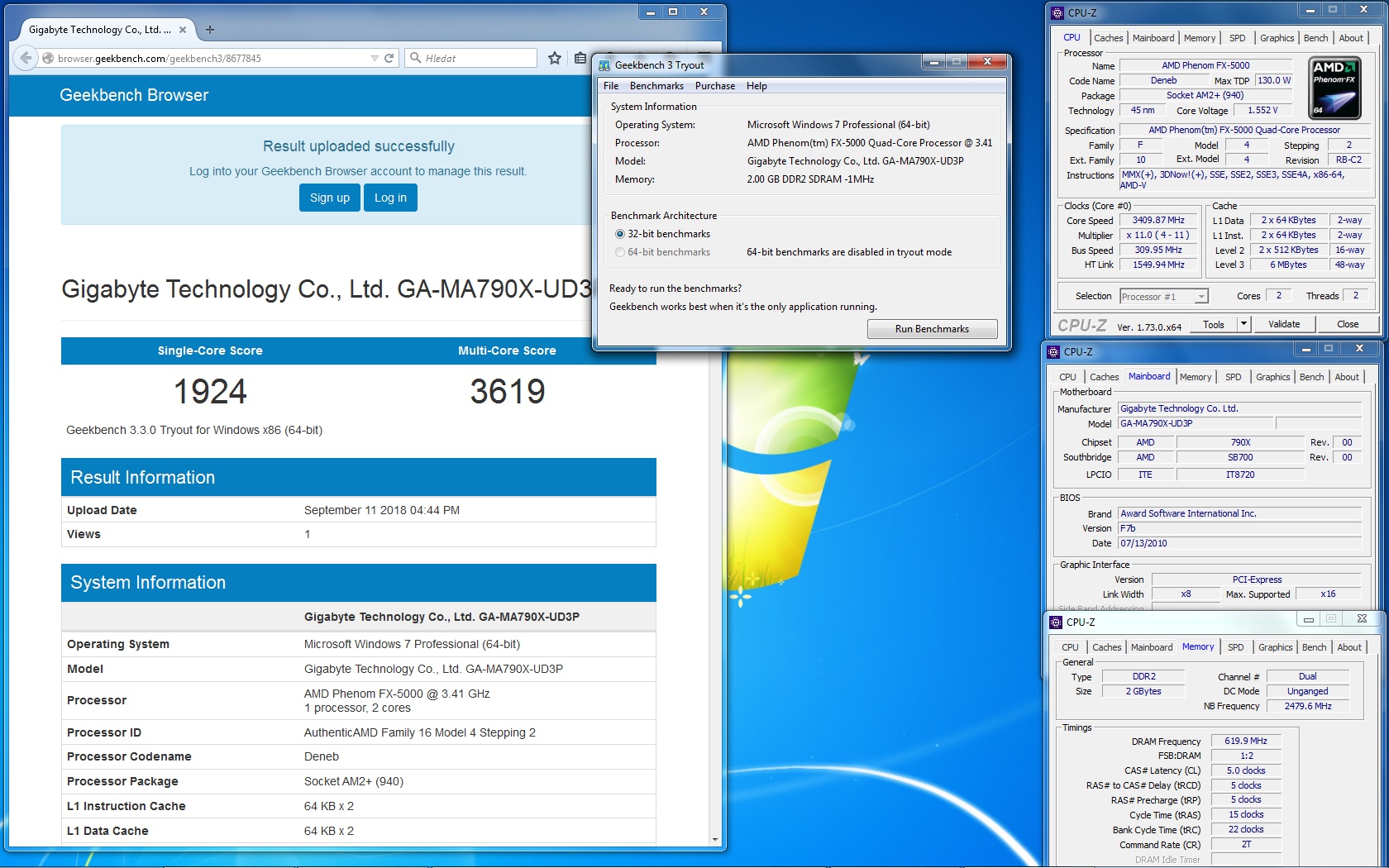Click the CPU-Z chip icon of the Mainboard-tab window
This screenshot has height=868, width=1389.
[1053, 352]
